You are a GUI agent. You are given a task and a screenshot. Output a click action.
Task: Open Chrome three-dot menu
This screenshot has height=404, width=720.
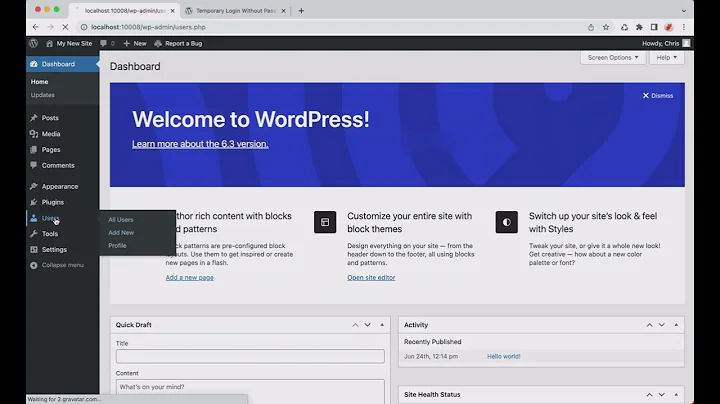[684, 27]
